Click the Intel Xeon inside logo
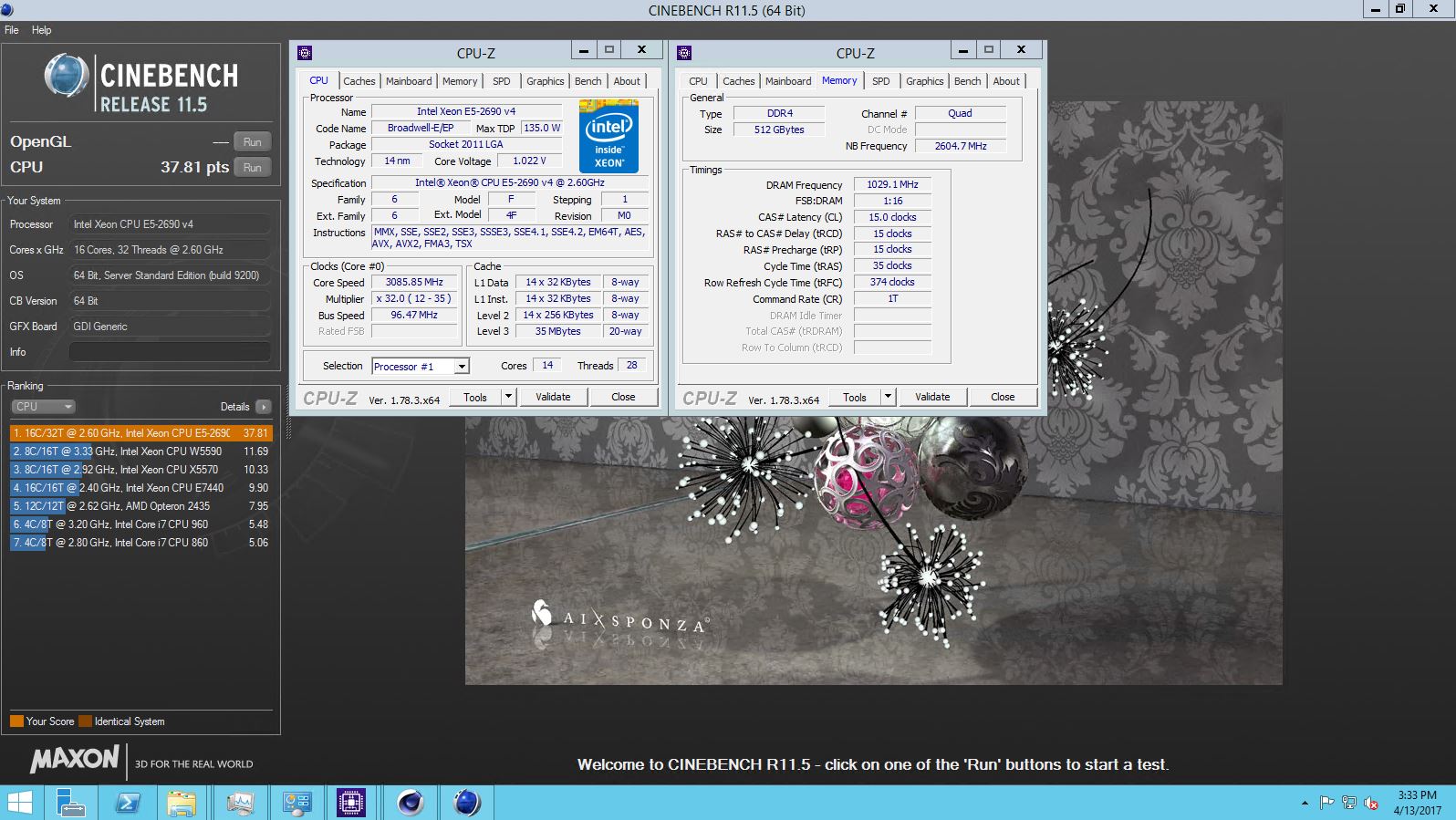Screen dimensions: 1456x820 coord(609,137)
